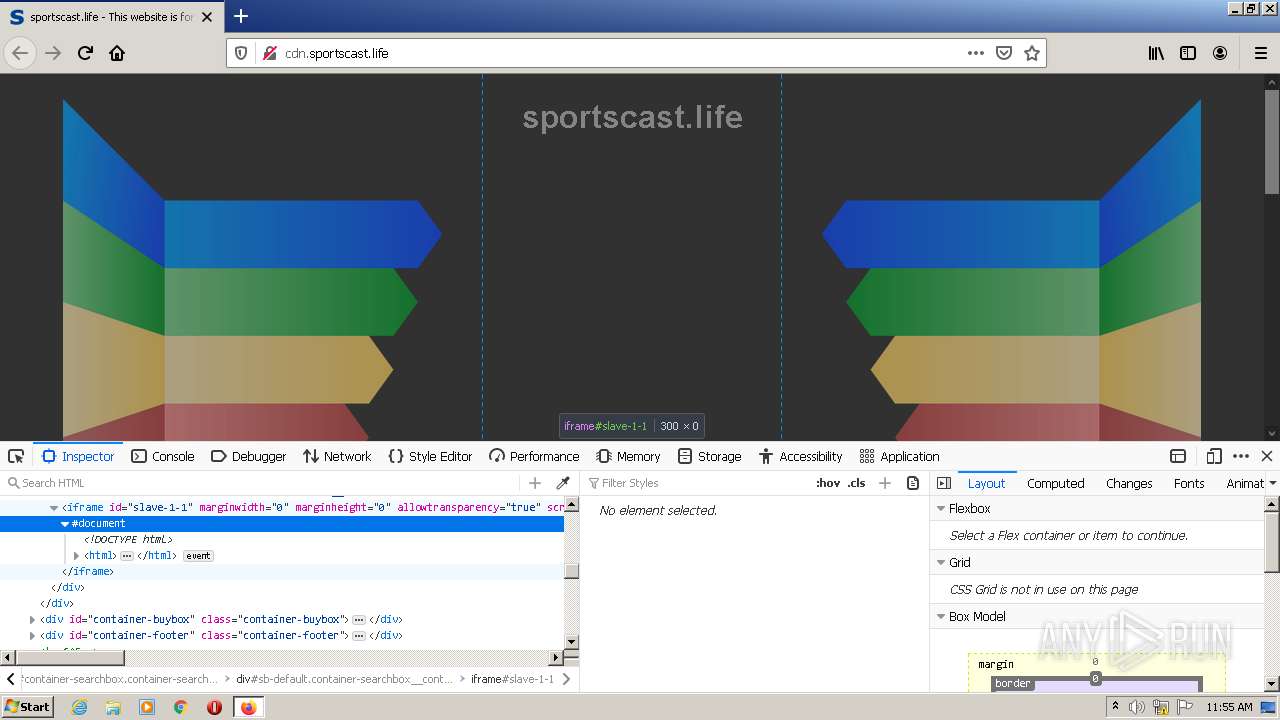Collapse the #document node
The width and height of the screenshot is (1280, 720).
(x=65, y=524)
